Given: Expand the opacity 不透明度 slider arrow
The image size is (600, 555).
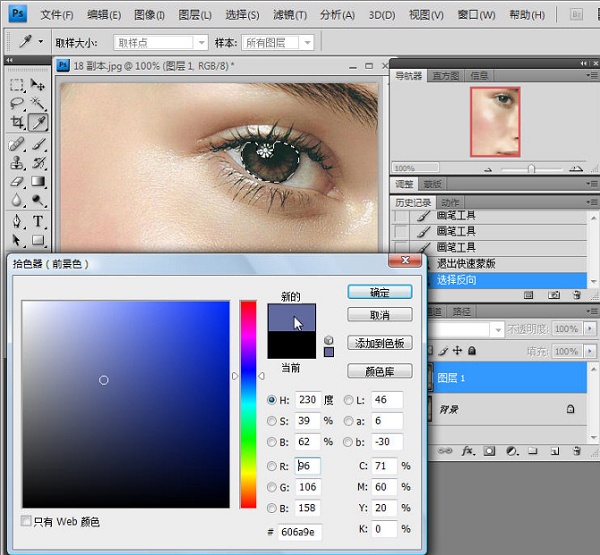Looking at the screenshot, I should [x=590, y=328].
